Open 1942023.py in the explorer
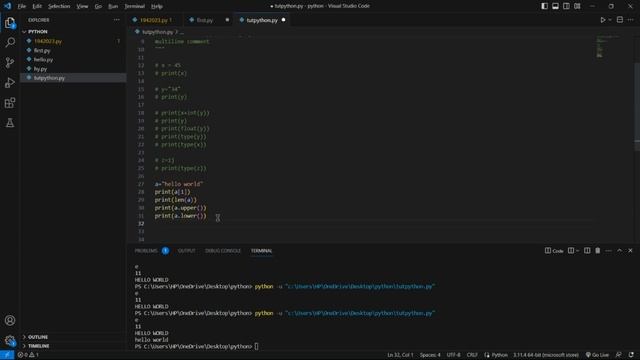 tap(73, 41)
